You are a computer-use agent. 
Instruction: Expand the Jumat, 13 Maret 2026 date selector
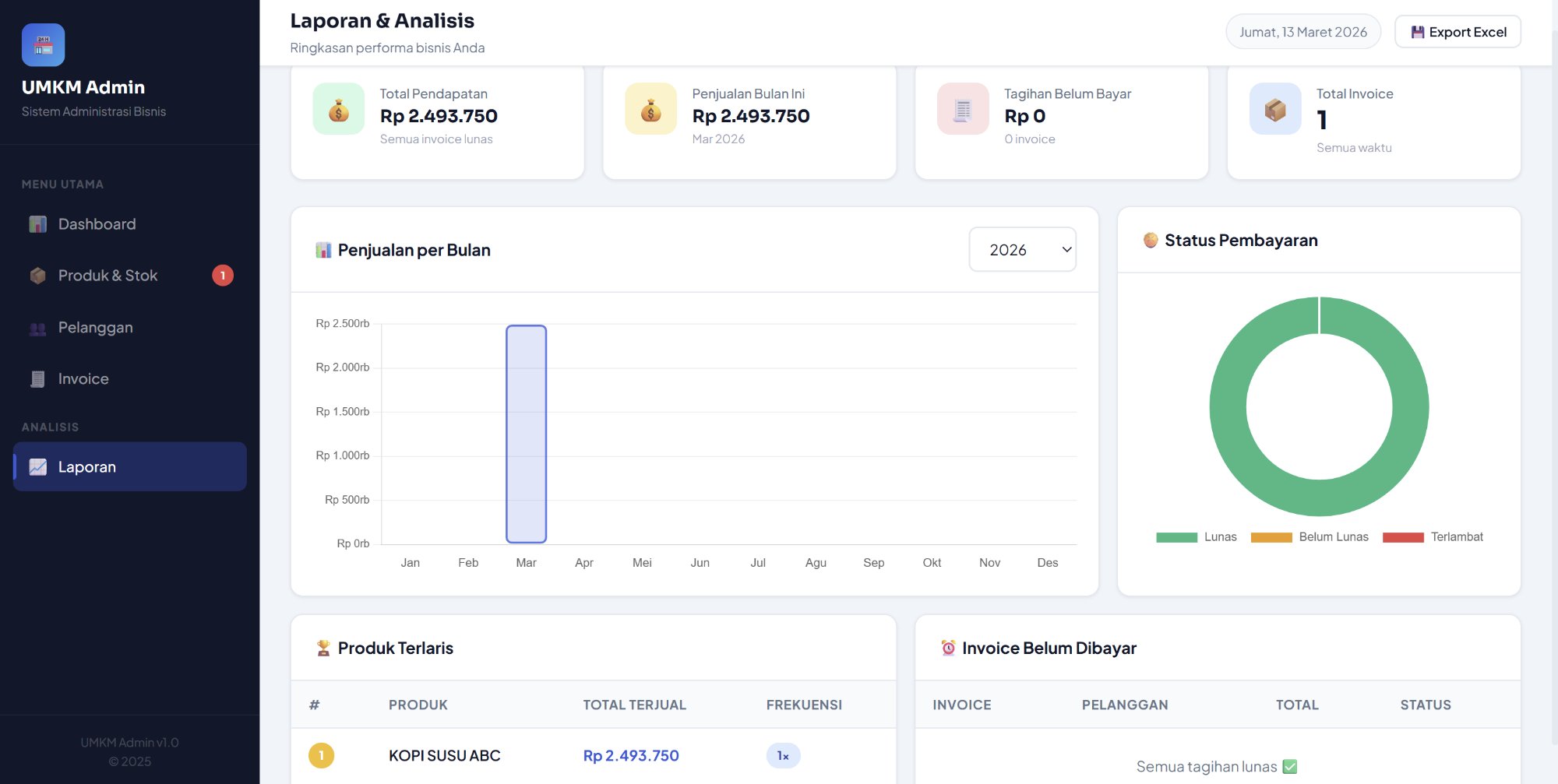click(x=1302, y=32)
